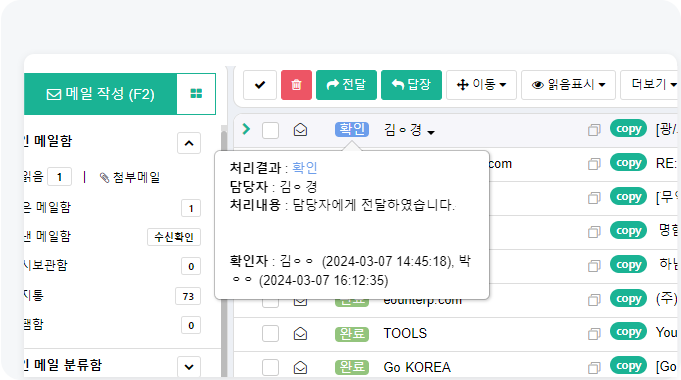Expand the 메일 분류함 section chevron
This screenshot has width=681, height=380.
[x=189, y=367]
